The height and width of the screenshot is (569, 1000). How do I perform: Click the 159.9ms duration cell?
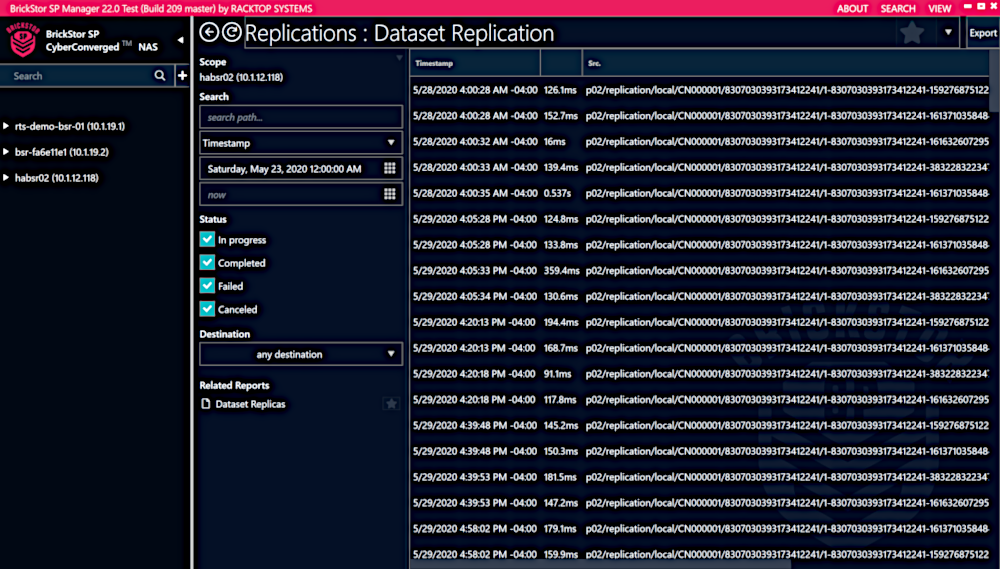(561, 554)
